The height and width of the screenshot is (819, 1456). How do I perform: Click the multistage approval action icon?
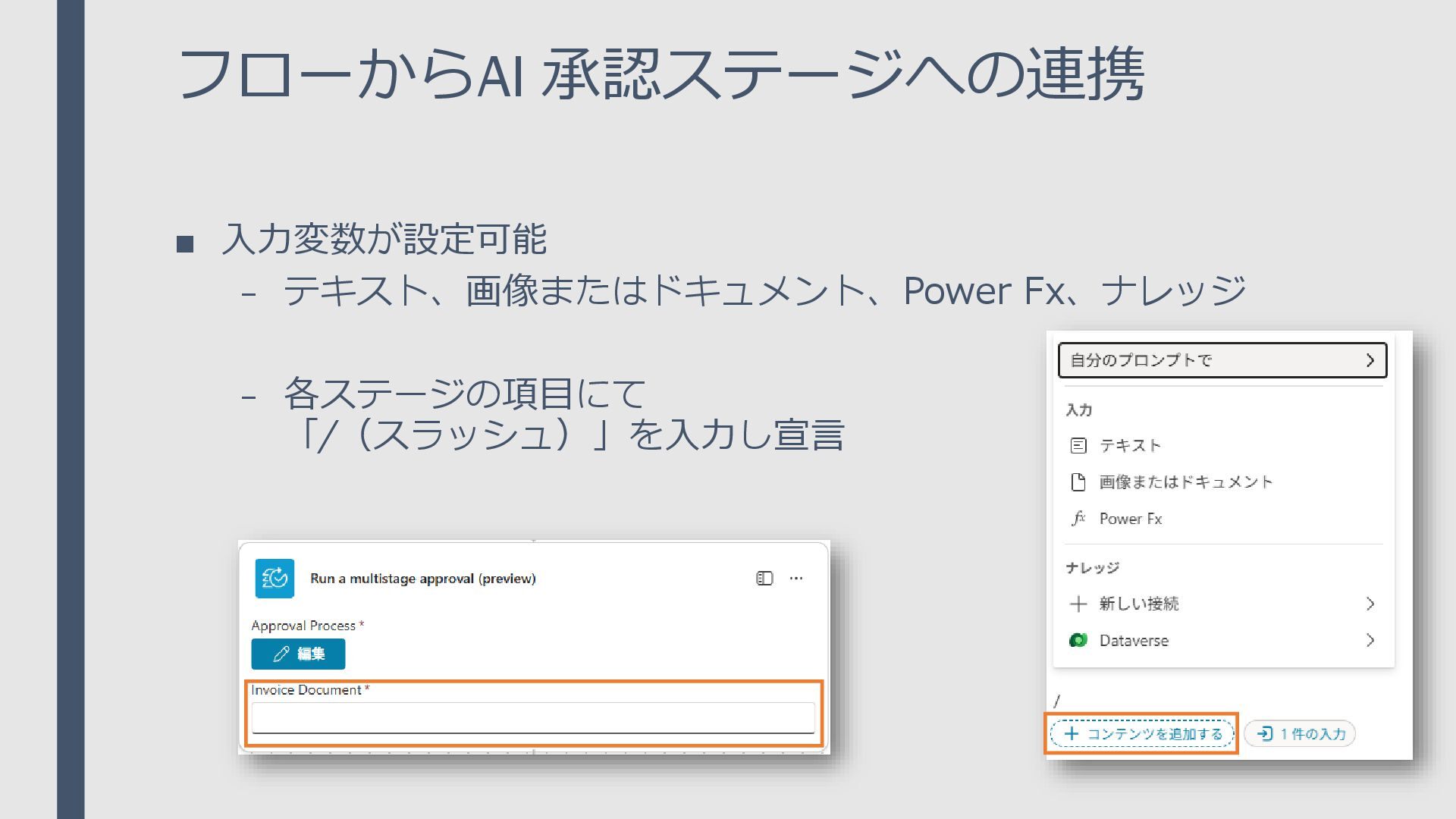tap(275, 579)
